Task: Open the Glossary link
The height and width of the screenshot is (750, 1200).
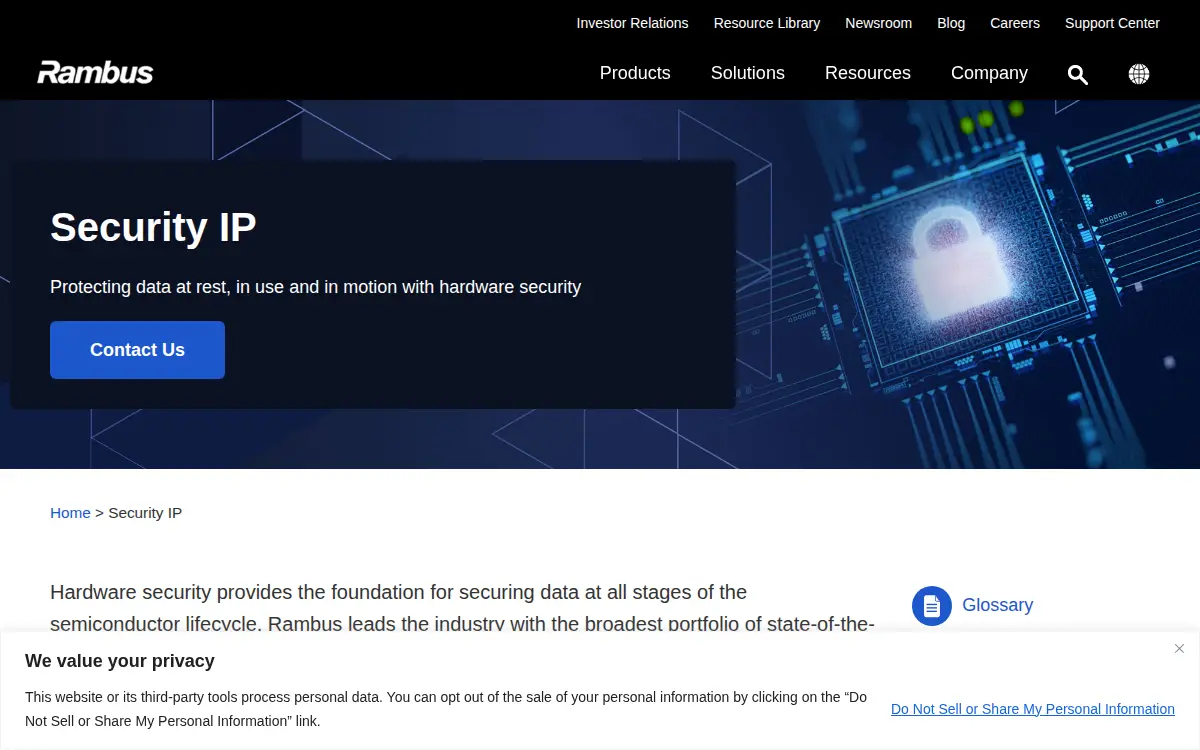Action: pyautogui.click(x=997, y=605)
